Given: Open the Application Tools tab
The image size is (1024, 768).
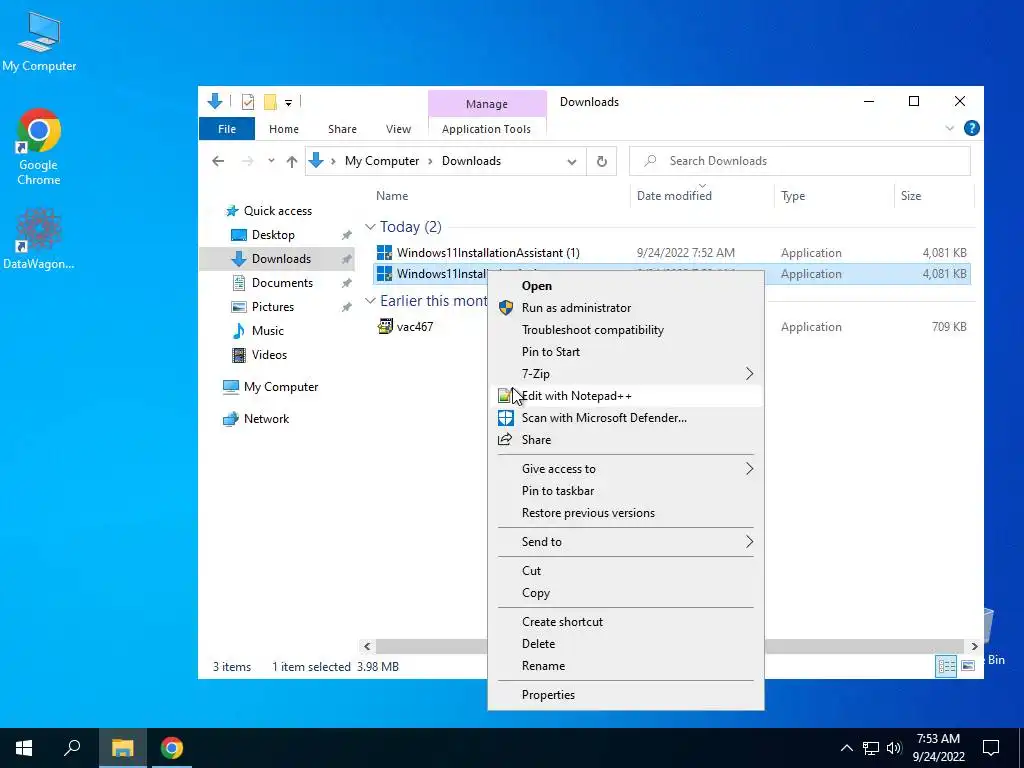Looking at the screenshot, I should tap(487, 129).
